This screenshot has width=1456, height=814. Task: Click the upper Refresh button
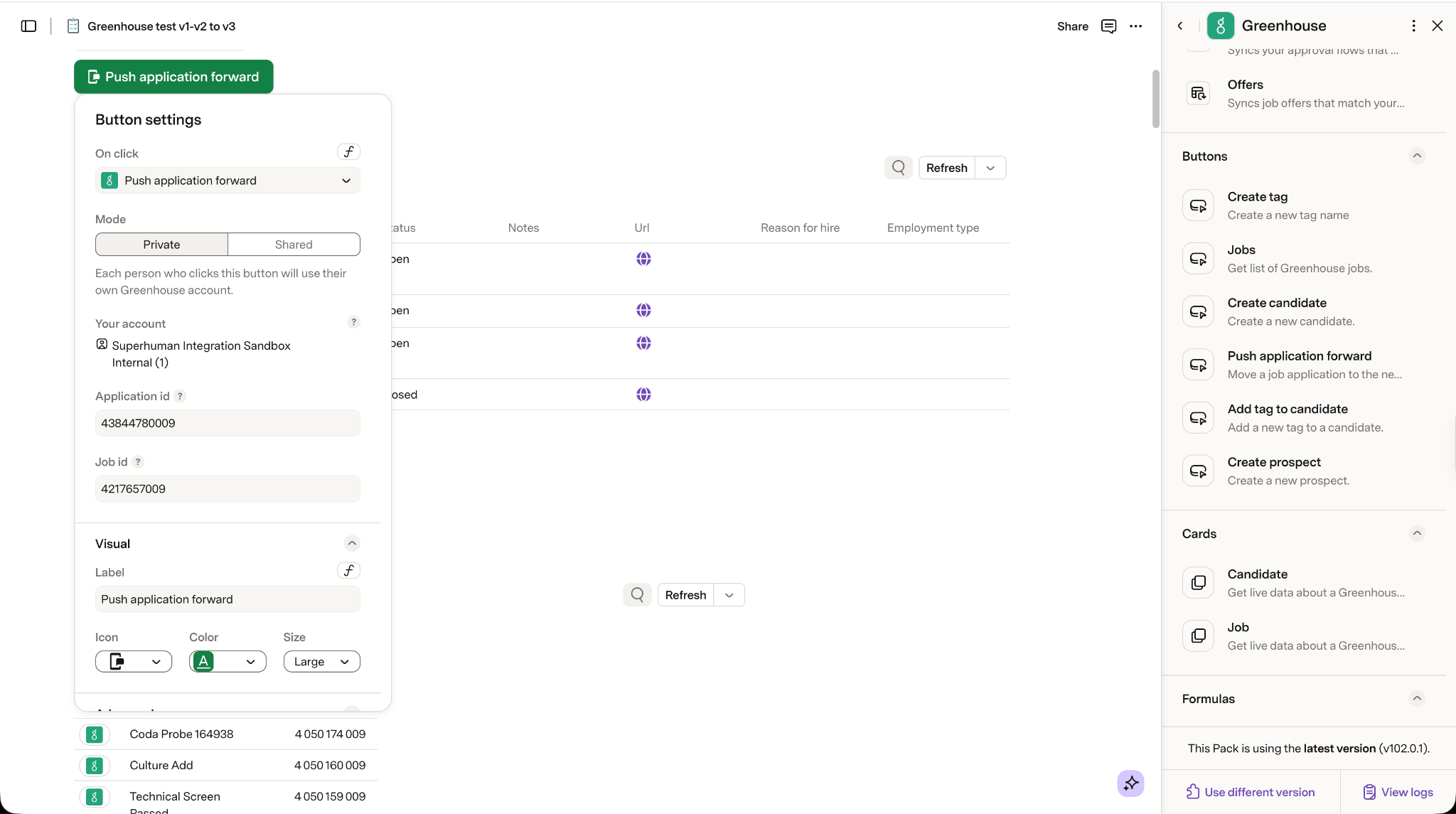[x=946, y=168]
